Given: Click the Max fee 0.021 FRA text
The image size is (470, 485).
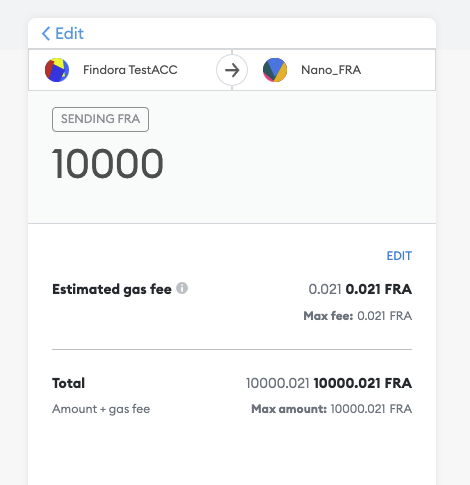Looking at the screenshot, I should 358,316.
